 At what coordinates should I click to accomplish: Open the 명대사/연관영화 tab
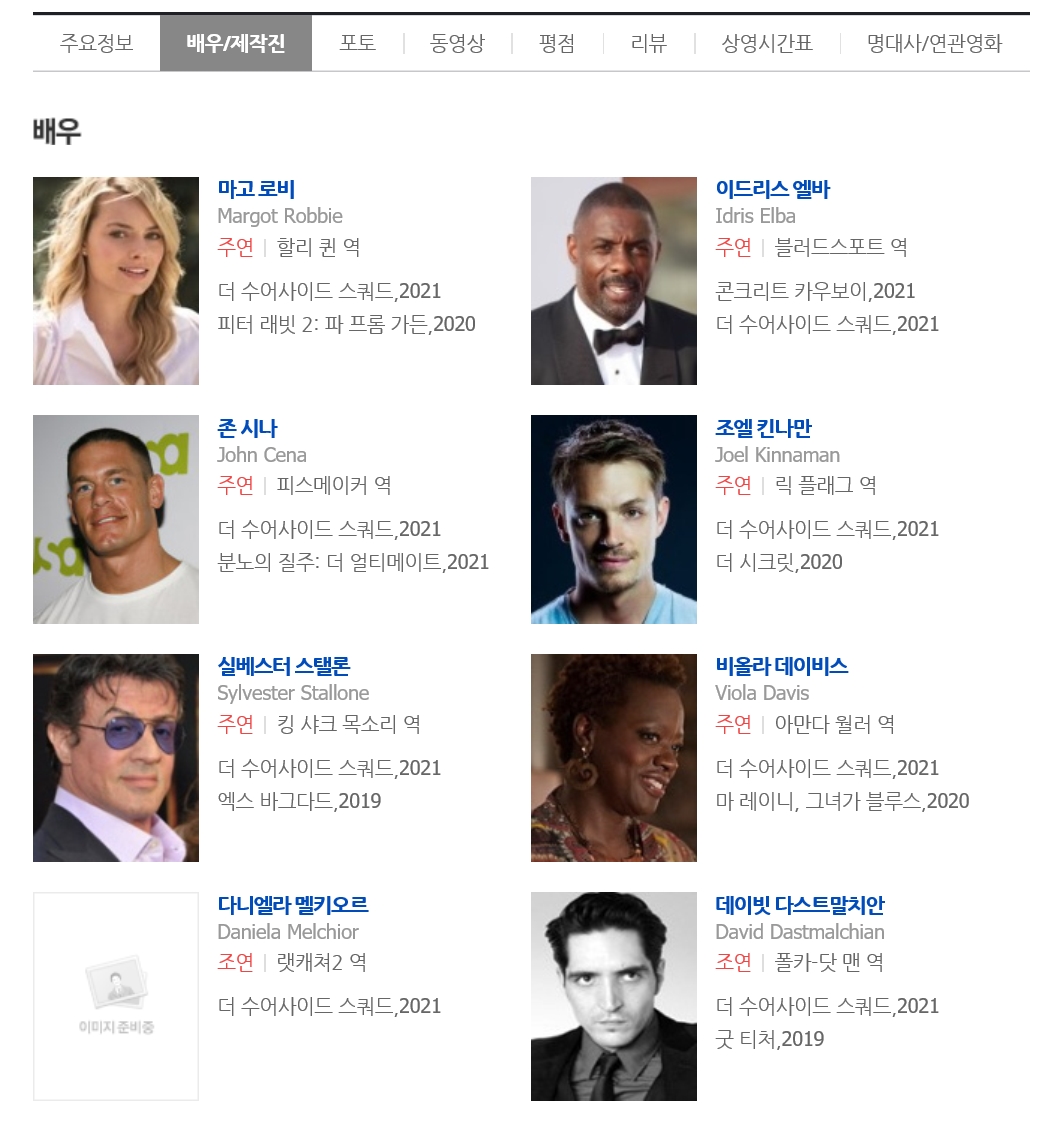pos(934,43)
